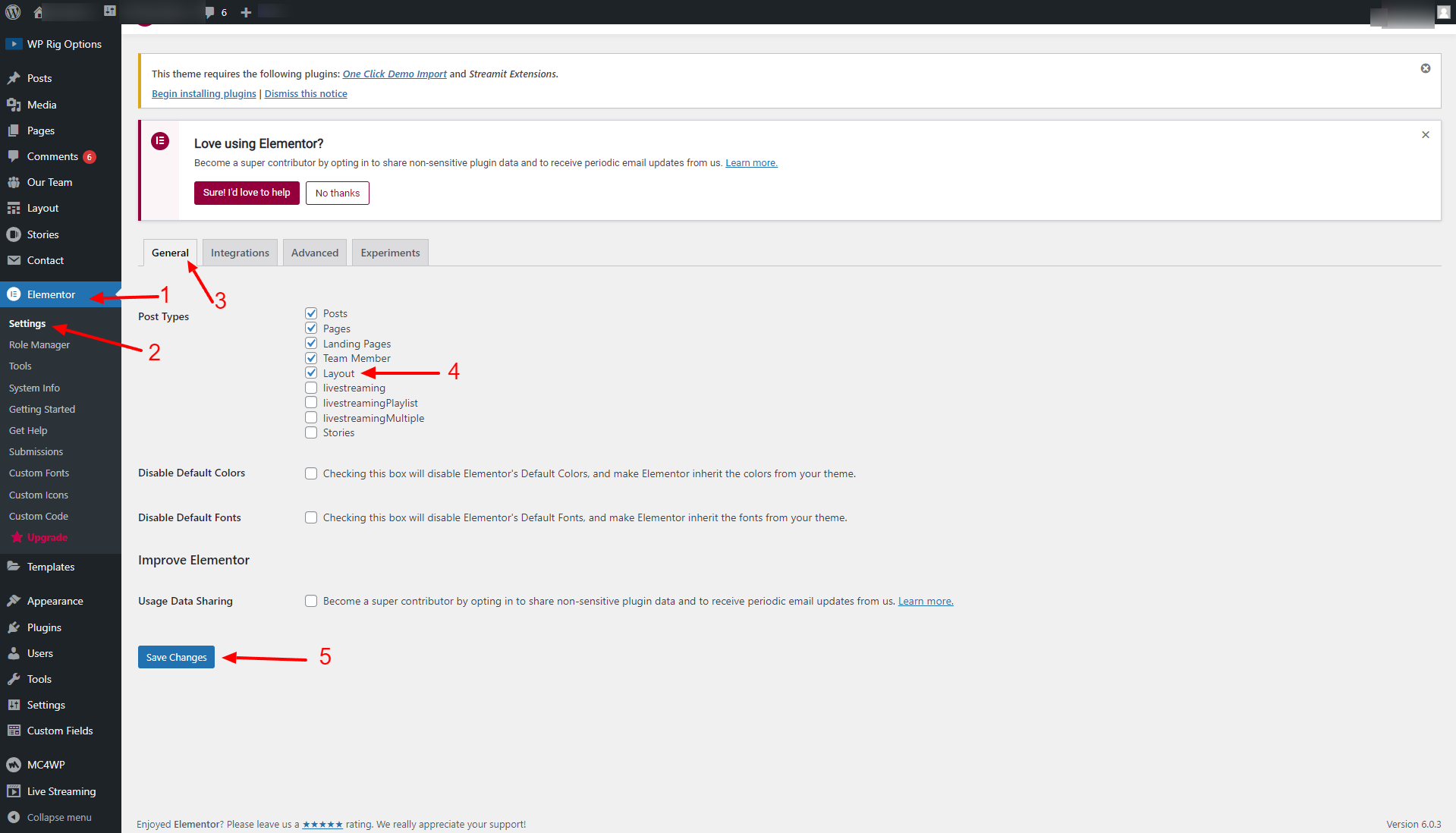1456x833 pixels.
Task: Open Submissions submenu item
Action: 36,451
